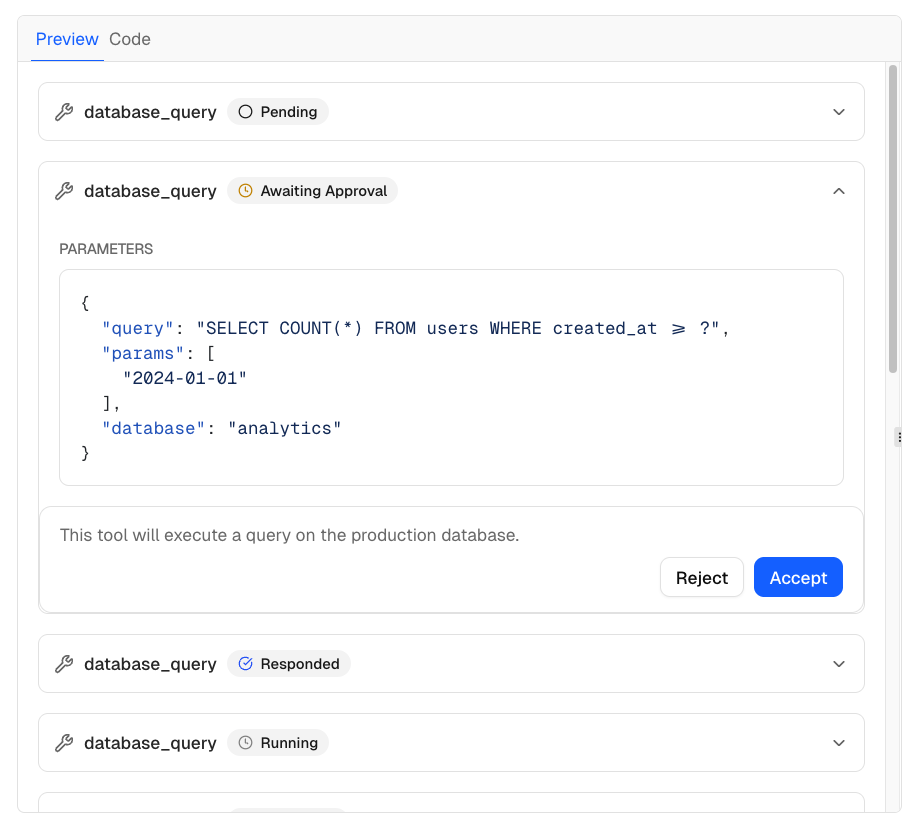Click the Awaiting Approval status badge
The width and height of the screenshot is (921, 833).
(312, 190)
